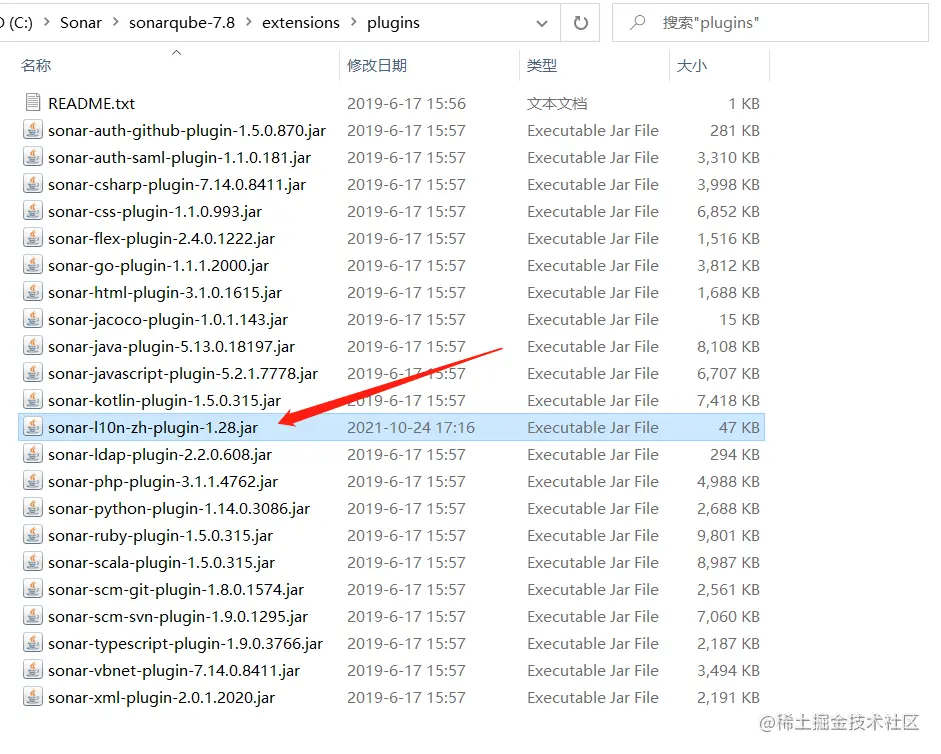This screenshot has height=754, width=941.
Task: Select file name sonar-scm-git-plugin-1.8.0.1574.jar
Action: coord(176,590)
